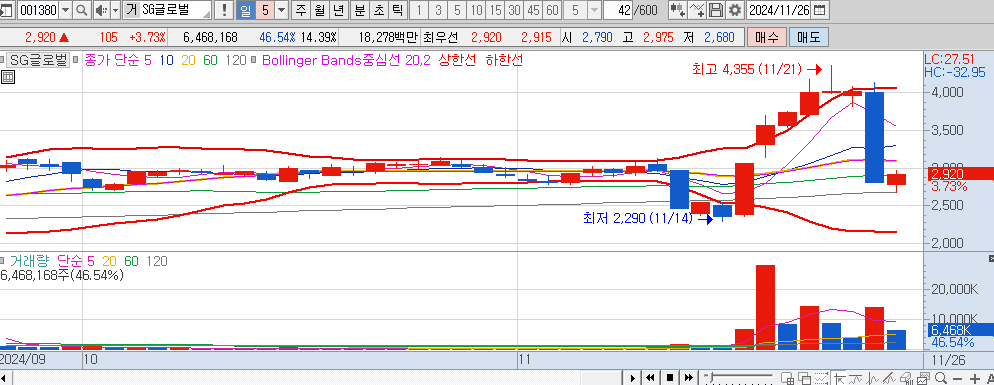Image resolution: width=994 pixels, height=385 pixels.
Task: Click the 종가 단순 moving average label
Action: [112, 61]
